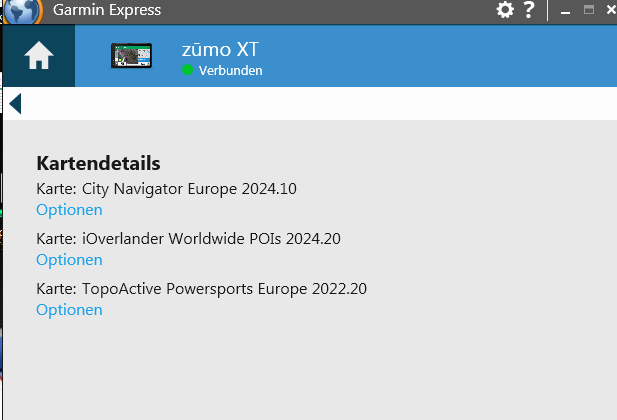Image resolution: width=617 pixels, height=420 pixels.
Task: Click the Verbunden status text
Action: coord(230,71)
